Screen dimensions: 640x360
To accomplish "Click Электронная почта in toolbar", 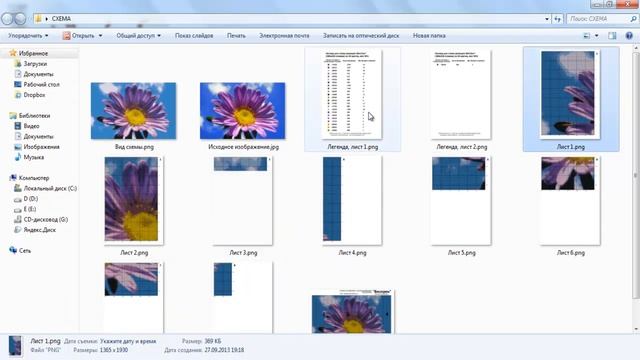I will pos(284,36).
